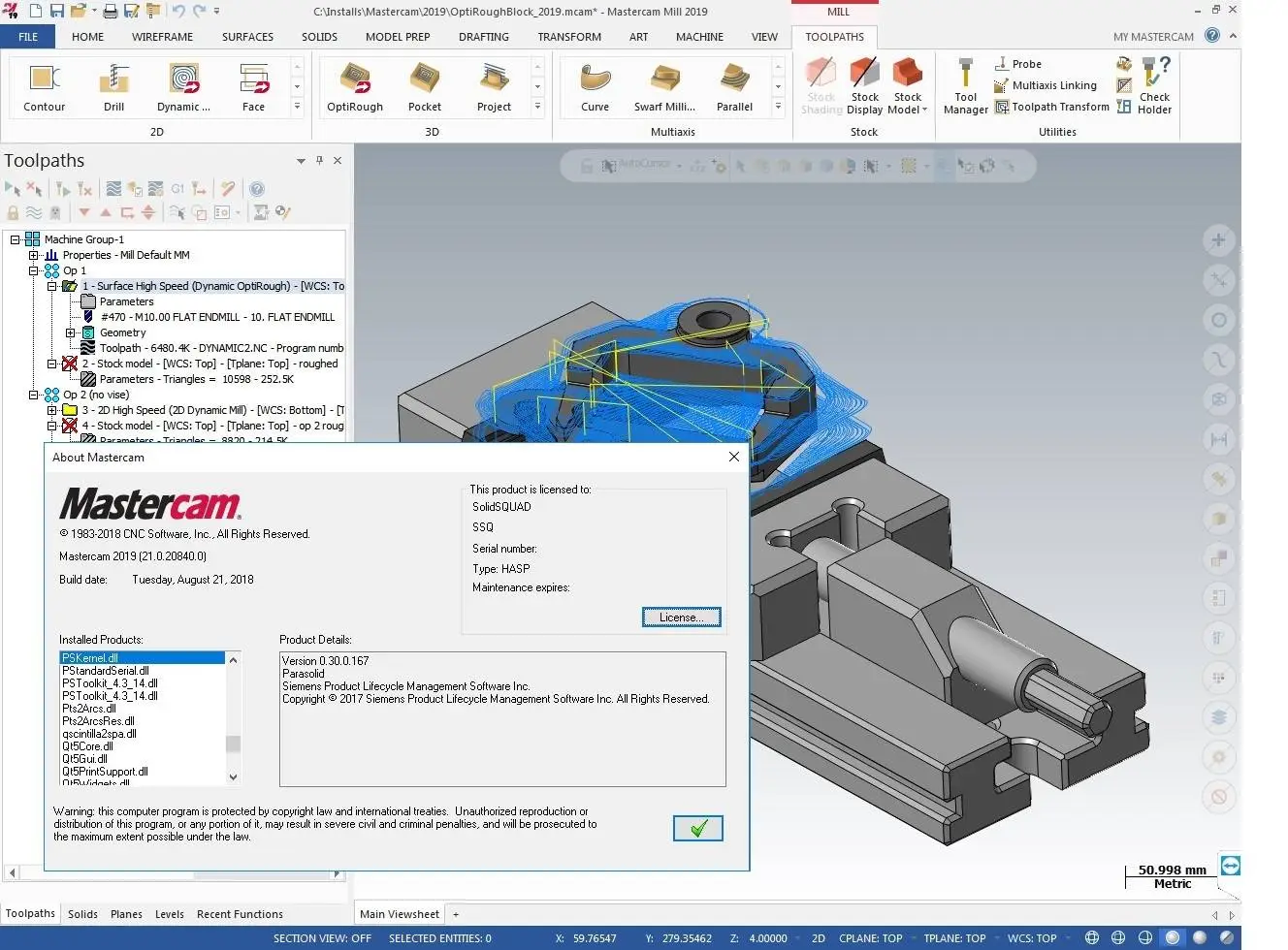Expand the 3 - 2D High Speed operation
This screenshot has height=950, width=1288.
click(x=52, y=410)
